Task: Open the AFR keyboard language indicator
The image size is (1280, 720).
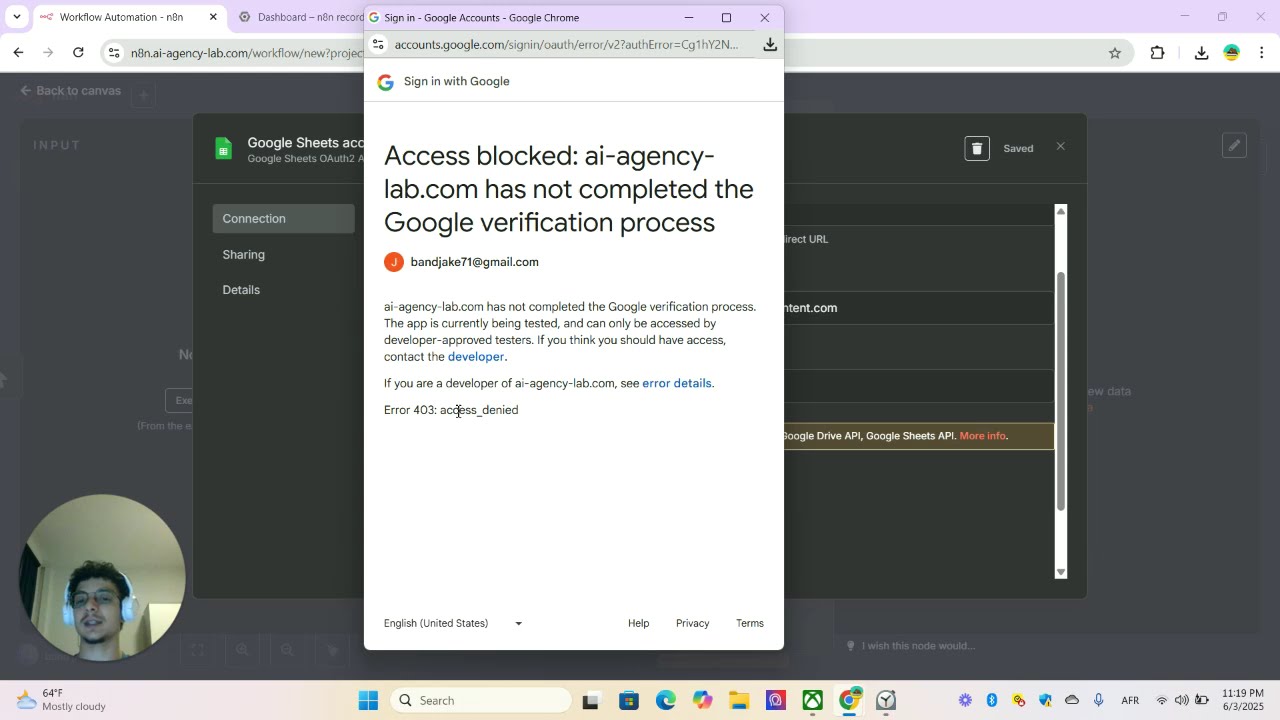Action: click(x=1130, y=700)
